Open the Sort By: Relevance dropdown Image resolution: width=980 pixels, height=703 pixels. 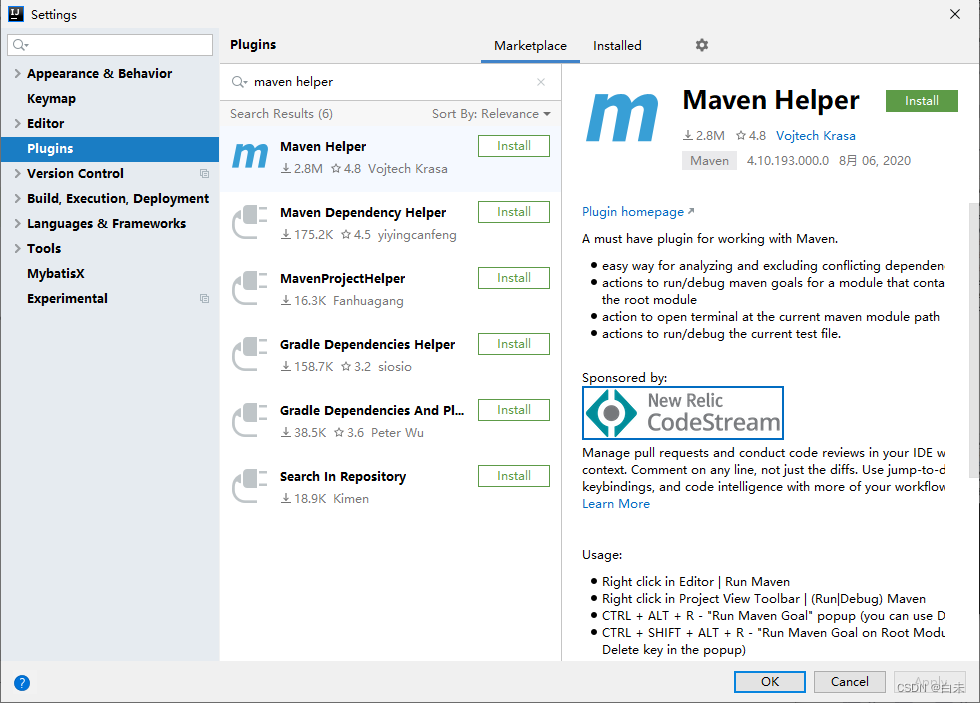tap(491, 114)
